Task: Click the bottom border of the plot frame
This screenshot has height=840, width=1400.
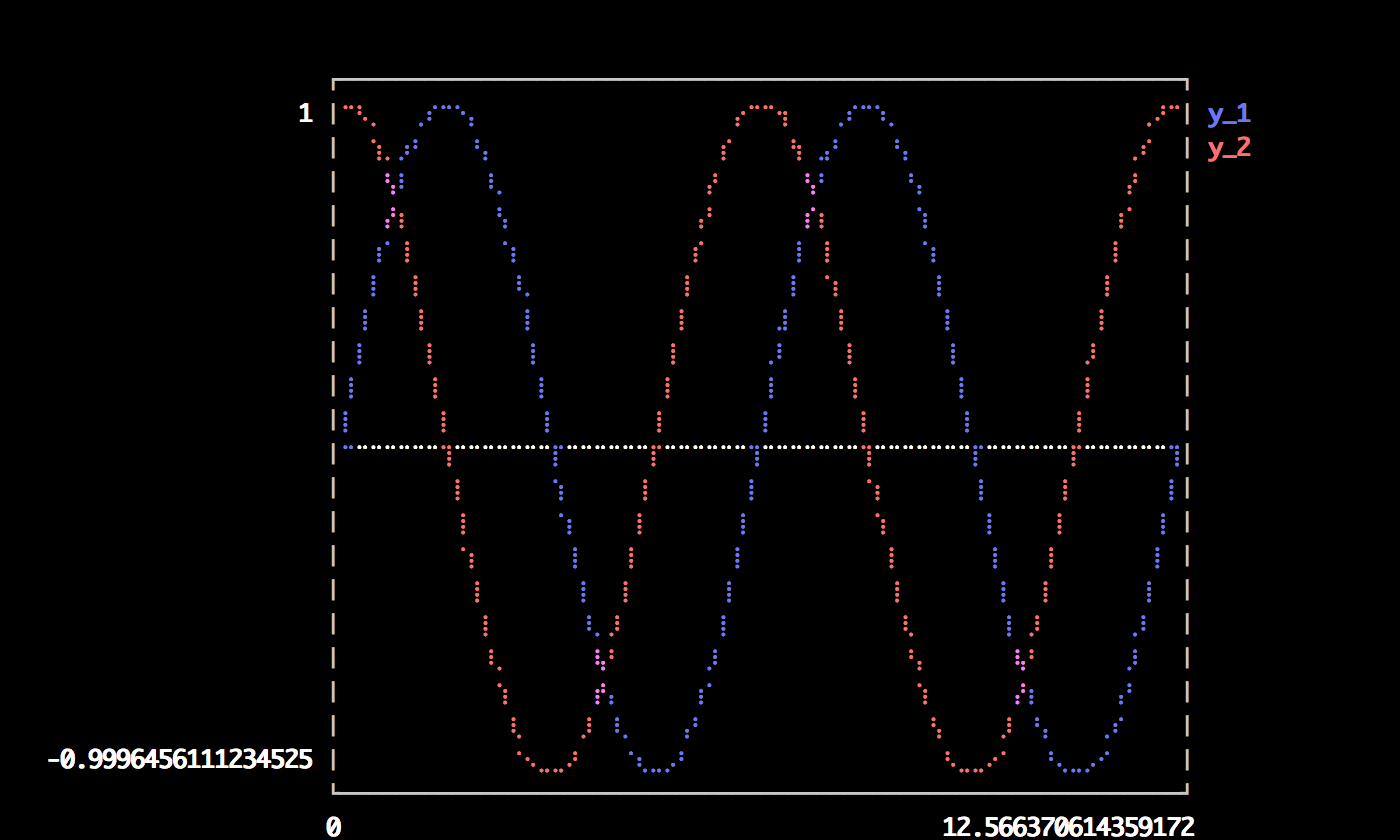Action: (760, 793)
